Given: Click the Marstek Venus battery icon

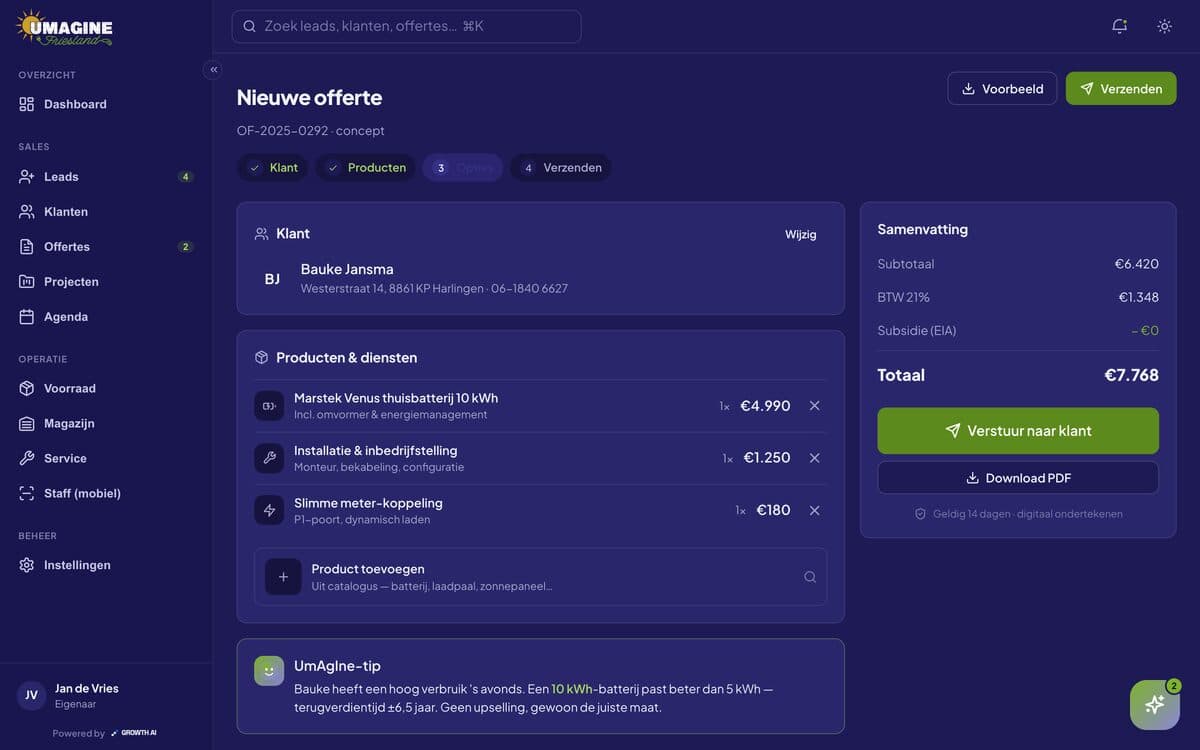Looking at the screenshot, I should click(269, 406).
